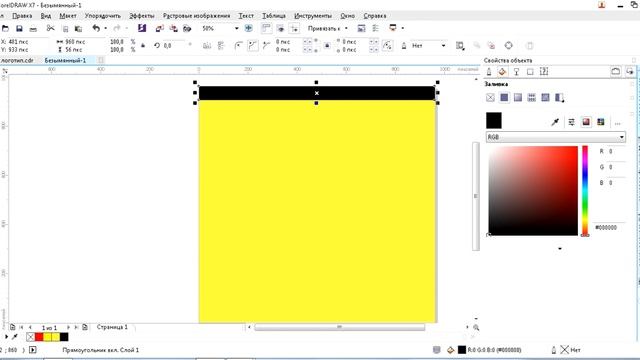This screenshot has height=360, width=640.
Task: Open the Fill tab in object properties
Action: (x=502, y=72)
